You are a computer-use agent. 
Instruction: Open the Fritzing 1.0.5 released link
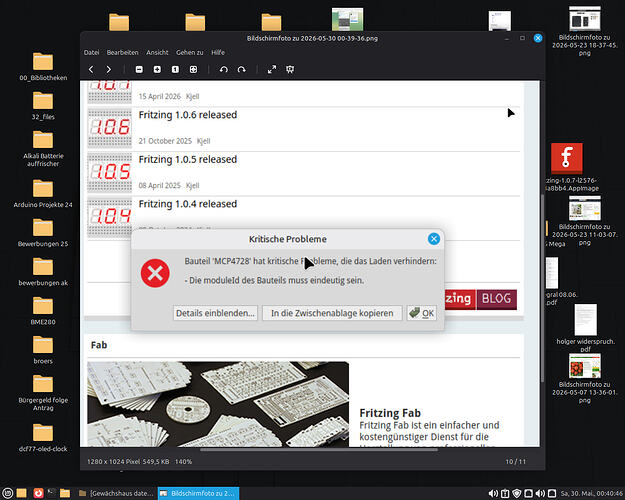click(188, 159)
